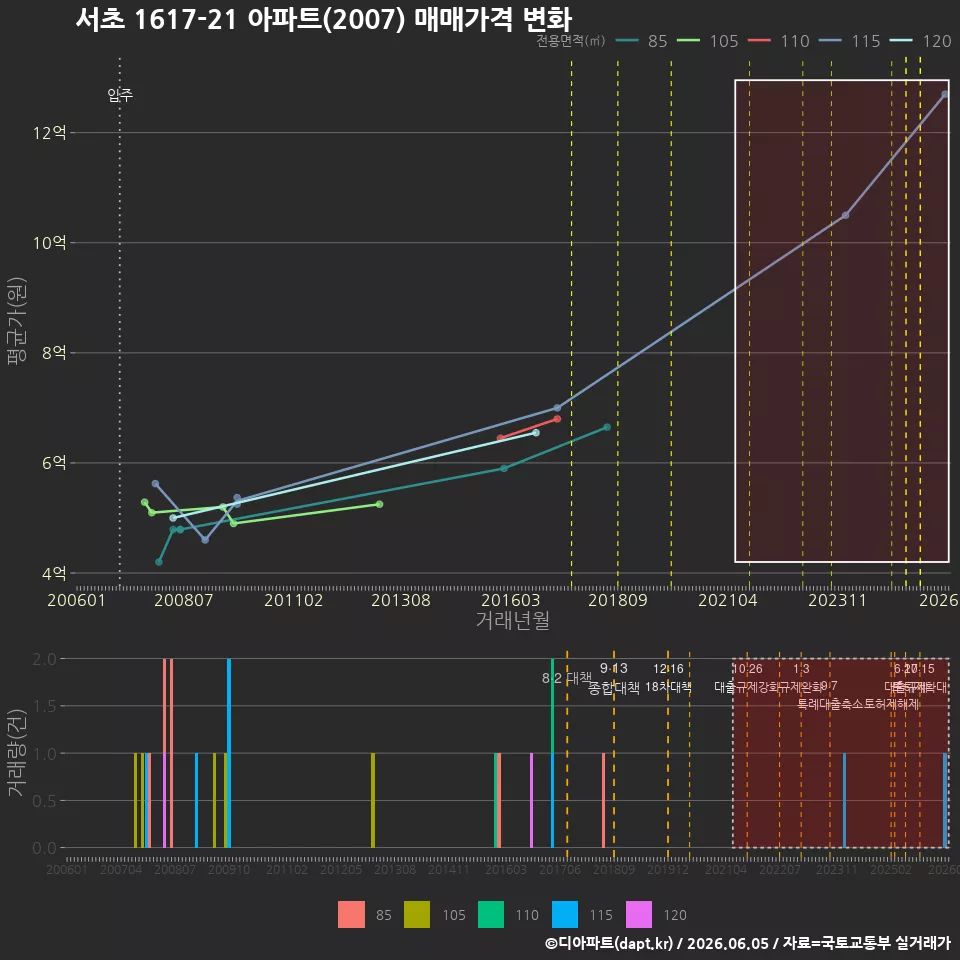Click the olive 105 swatch in bottom legend
960x960 pixels.
click(417, 914)
